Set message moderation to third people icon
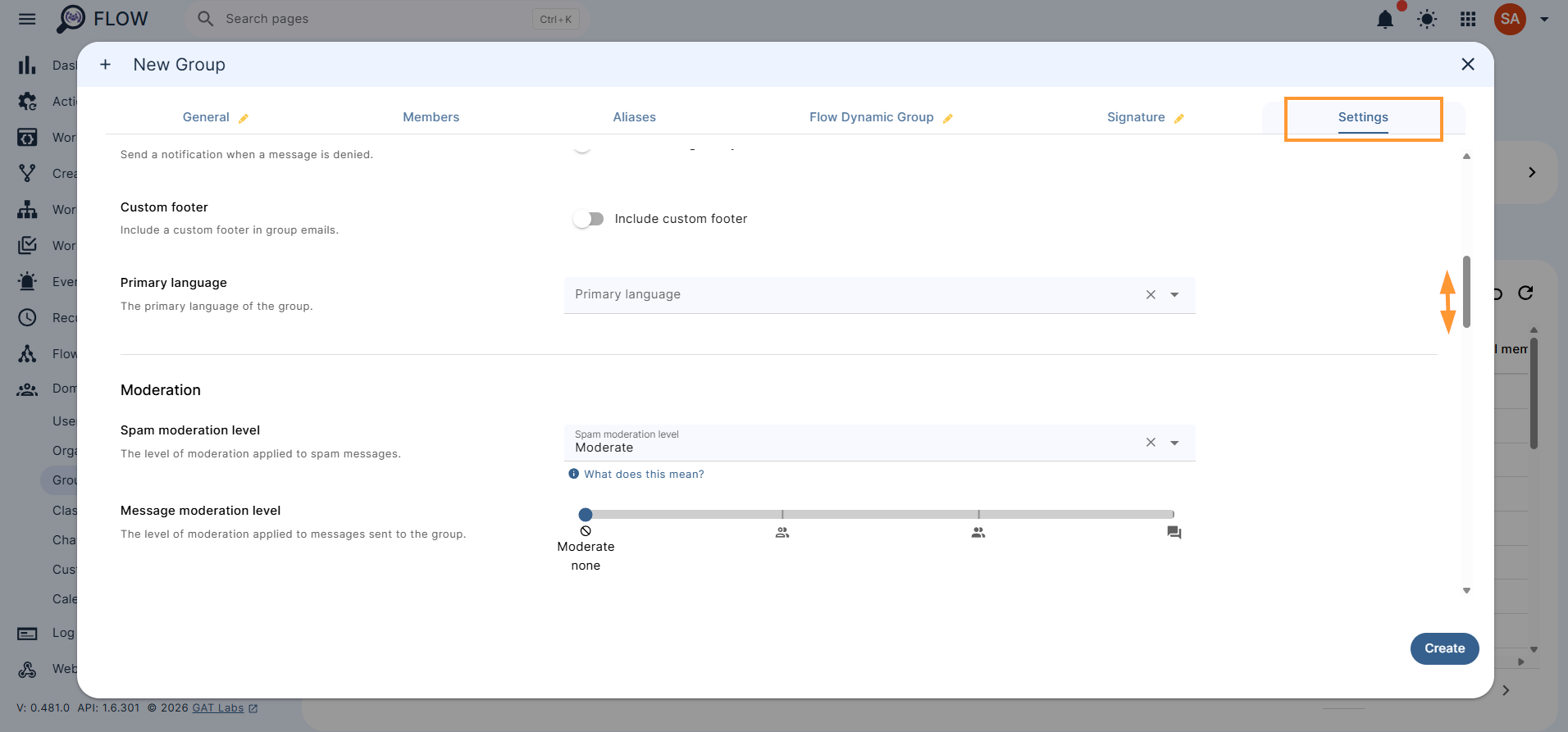1568x732 pixels. [x=978, y=533]
